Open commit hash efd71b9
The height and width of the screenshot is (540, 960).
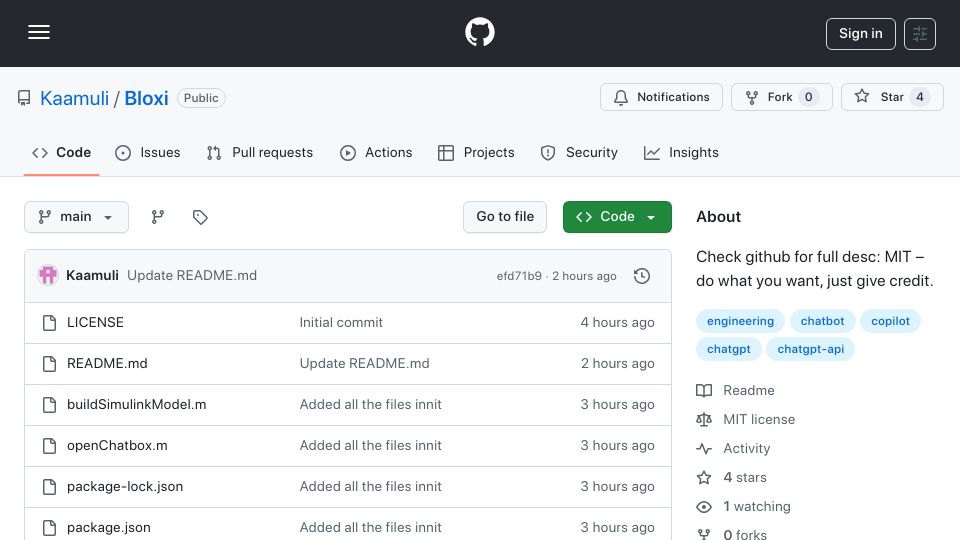coord(519,276)
